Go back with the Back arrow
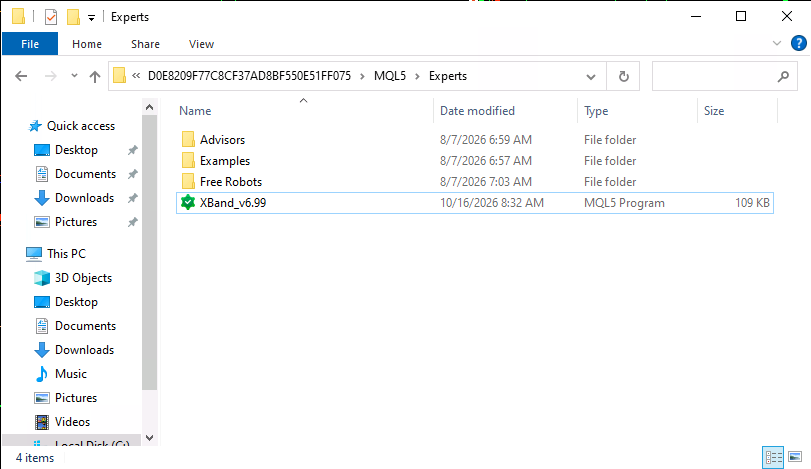811x469 pixels. (21, 77)
